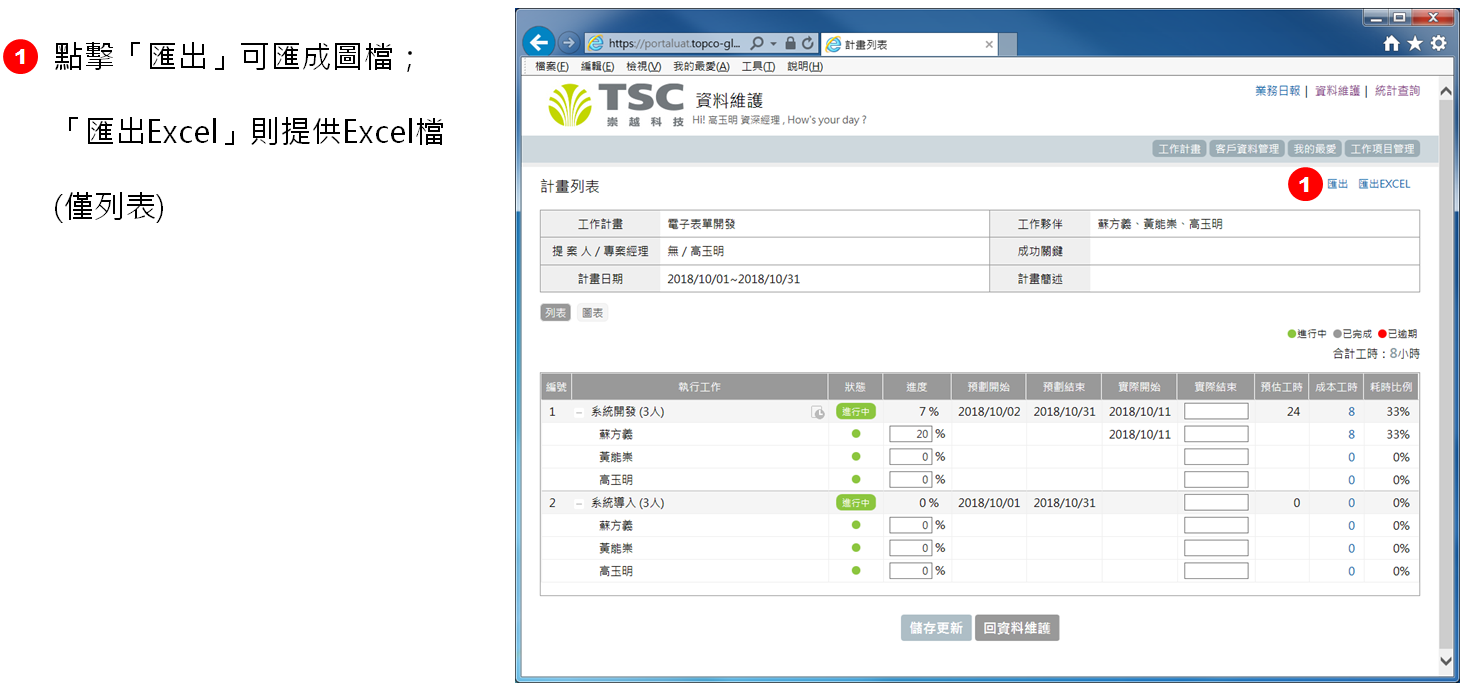
Task: Open the browser Tools gear icon
Action: (1438, 44)
